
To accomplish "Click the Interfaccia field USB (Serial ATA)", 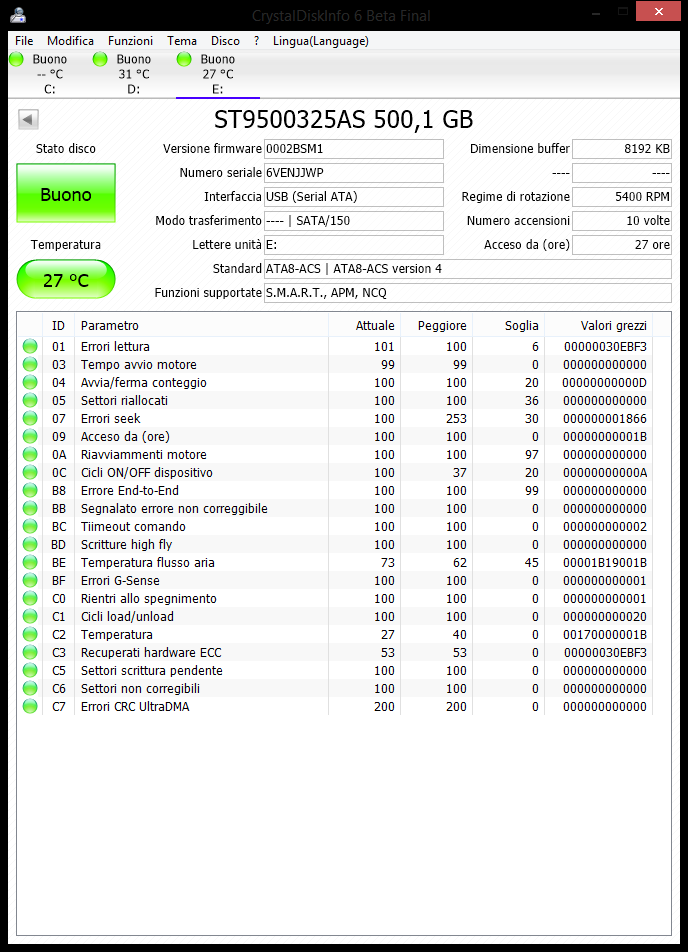I will (354, 197).
